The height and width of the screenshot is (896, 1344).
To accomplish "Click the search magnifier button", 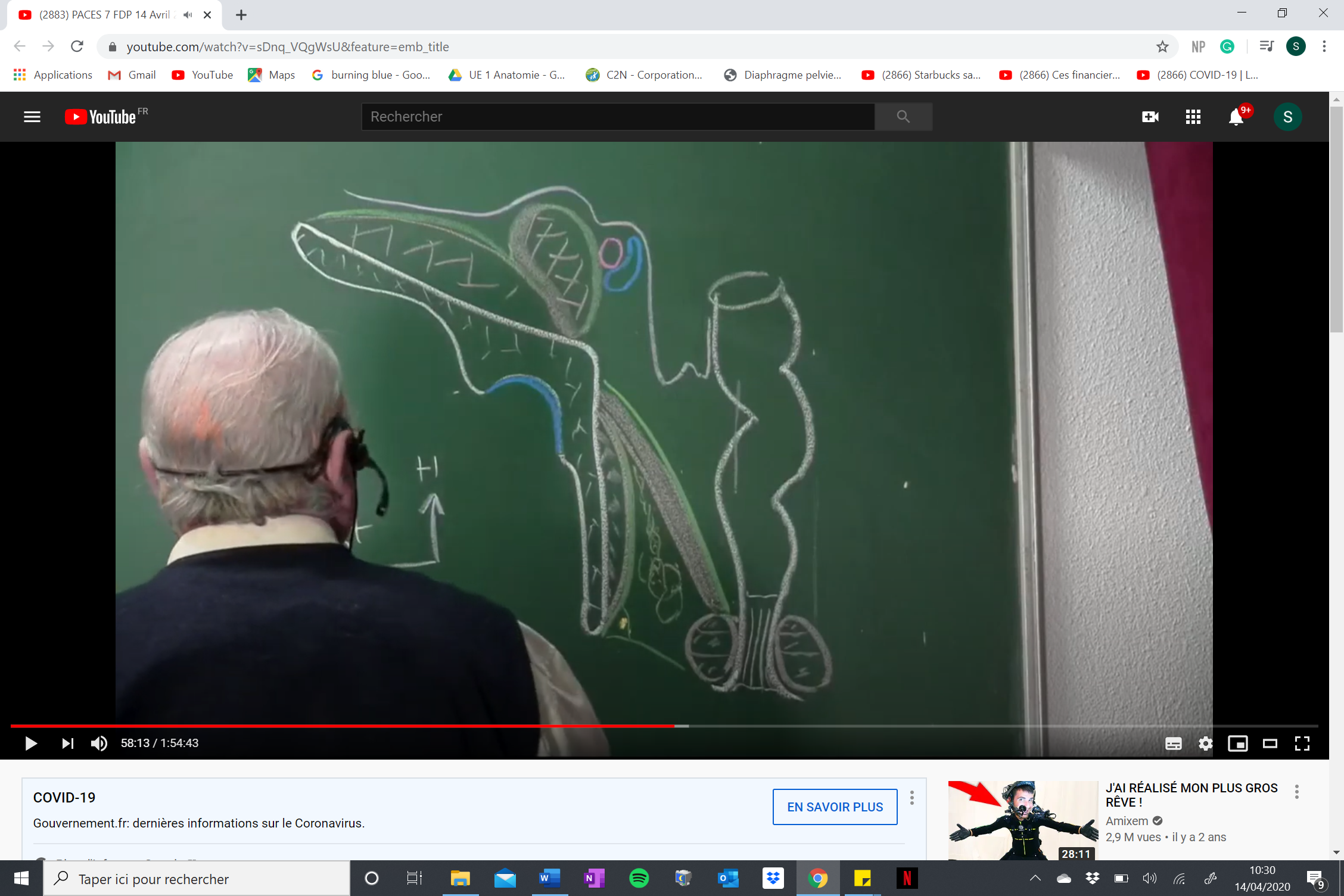I will point(903,117).
